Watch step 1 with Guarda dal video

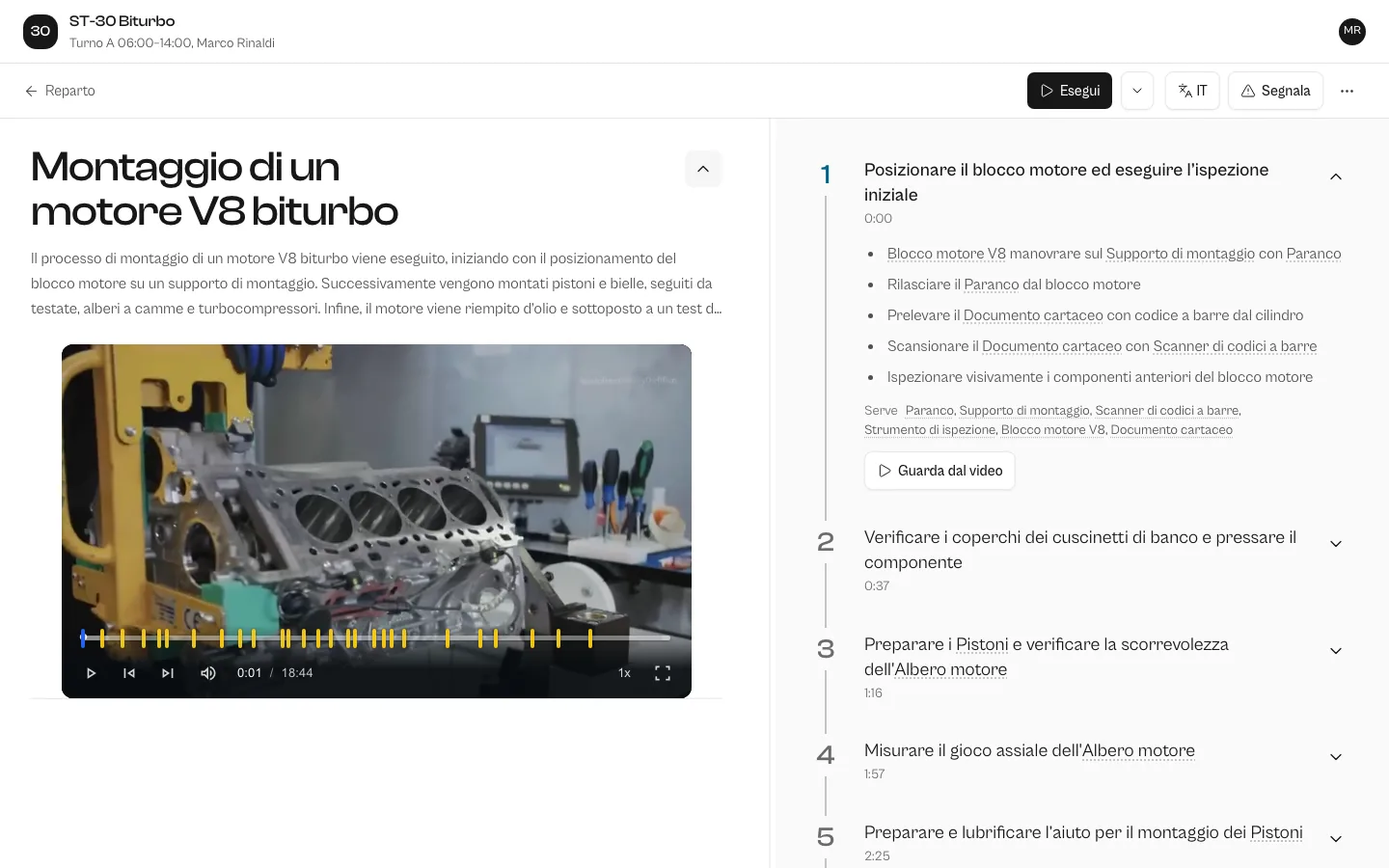(940, 471)
